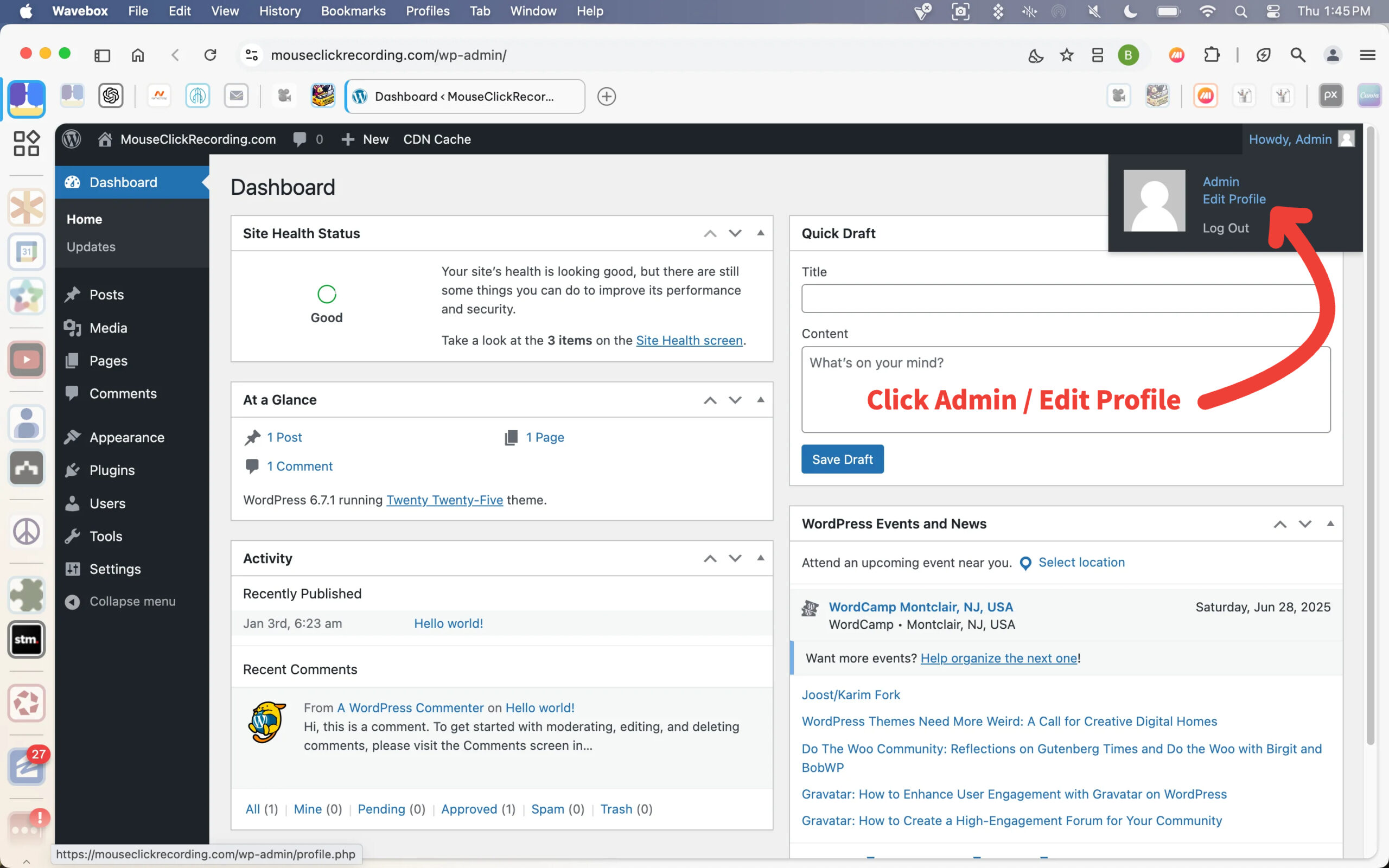Screen dimensions: 1389x868
Task: Toggle the Site Health Status panel triangle
Action: (761, 233)
